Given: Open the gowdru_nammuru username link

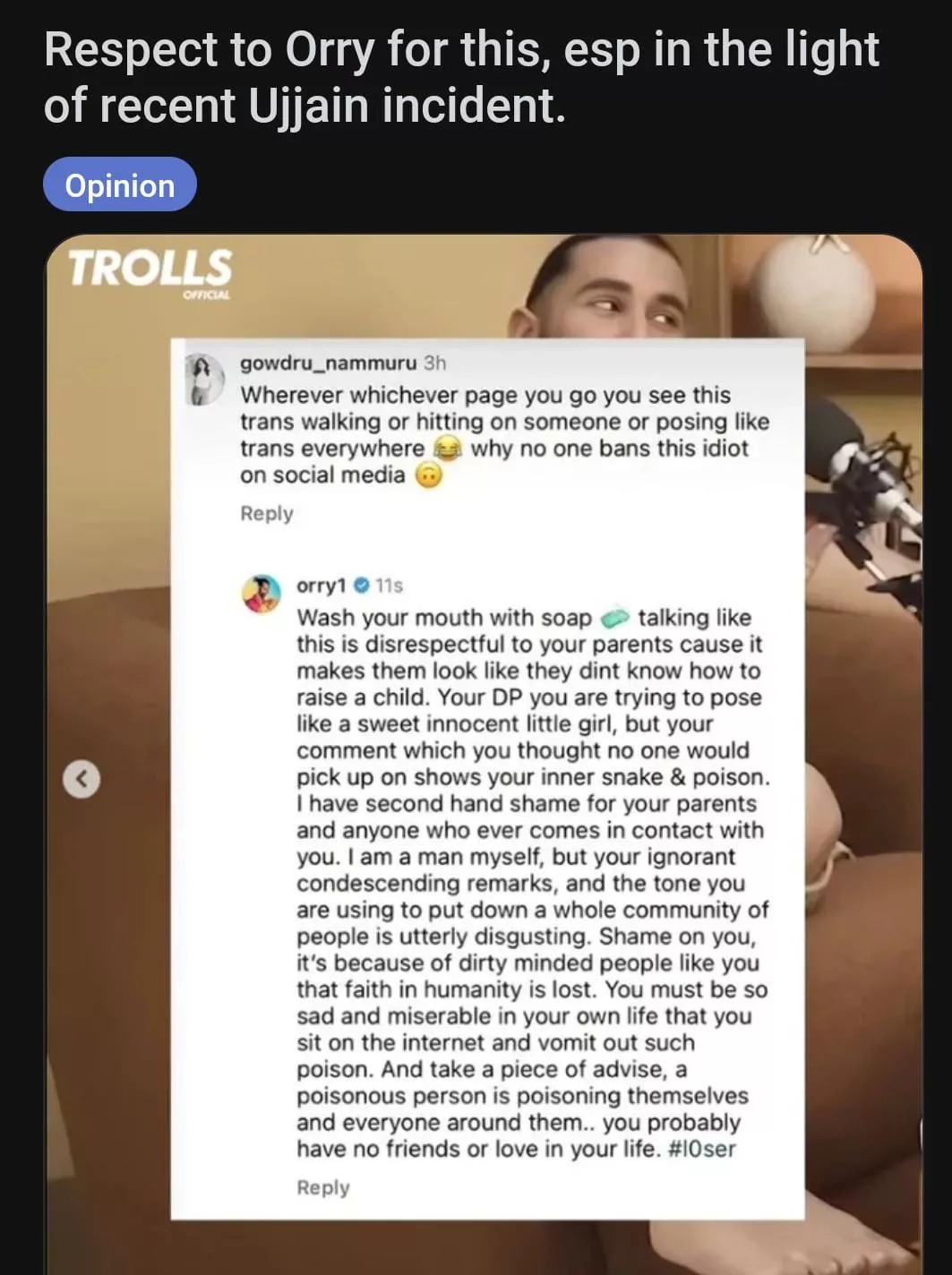Looking at the screenshot, I should 328,363.
